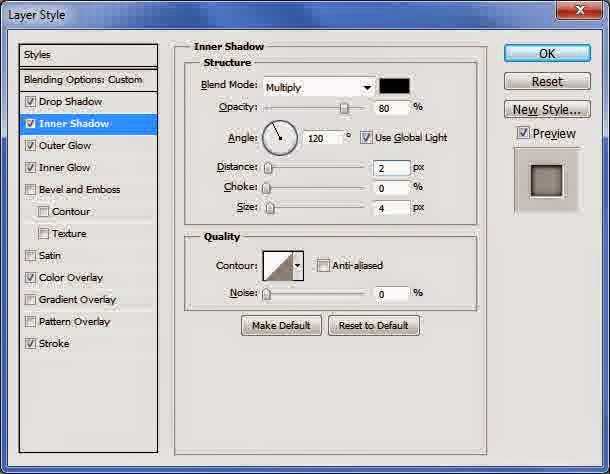Select the Bevel and Emboss row
Image resolution: width=610 pixels, height=474 pixels.
tap(88, 190)
